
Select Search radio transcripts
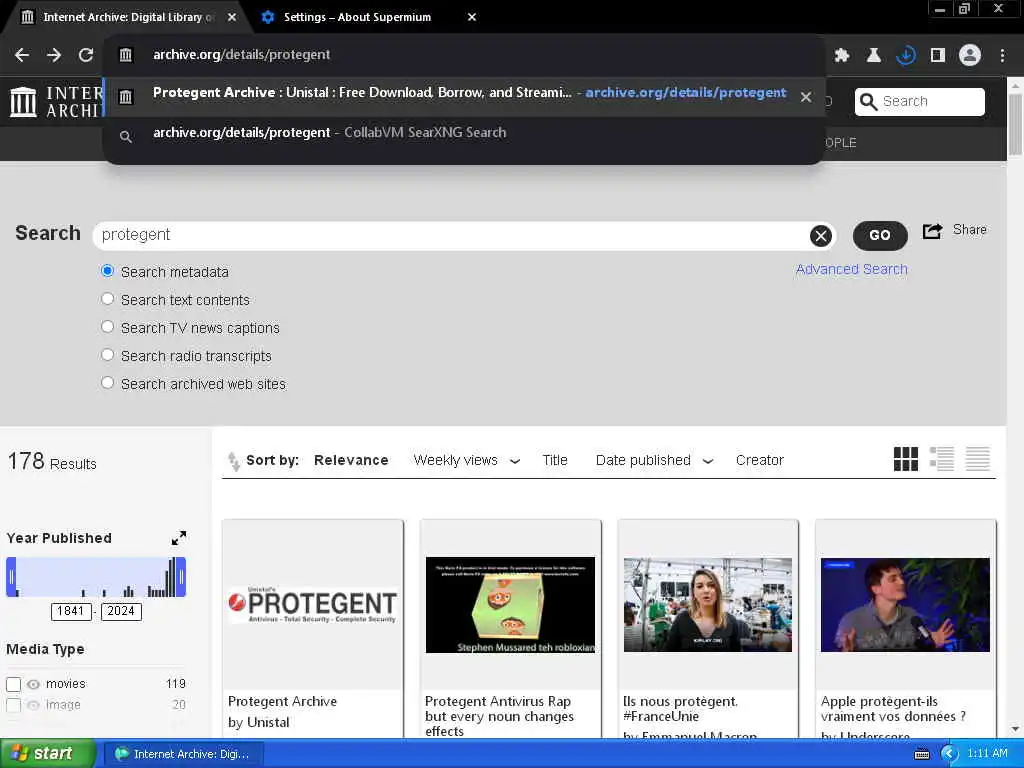pos(108,355)
